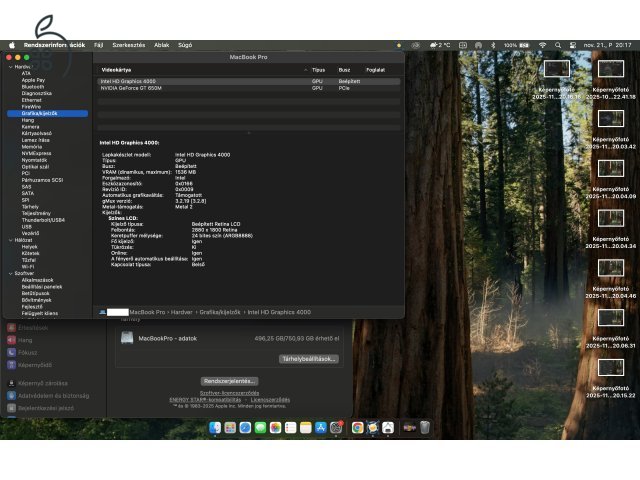Image resolution: width=640 pixels, height=480 pixels.
Task: Open the Szoftver-licencszerződés link
Action: pos(229,393)
